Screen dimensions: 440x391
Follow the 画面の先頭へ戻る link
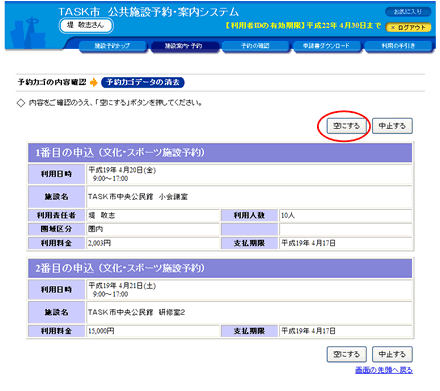coord(384,370)
